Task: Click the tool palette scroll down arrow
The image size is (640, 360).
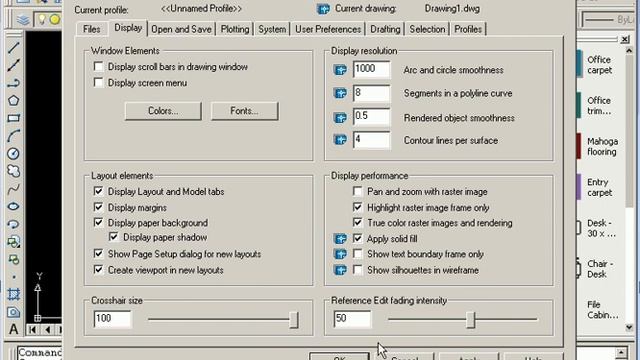Action: tap(629, 327)
